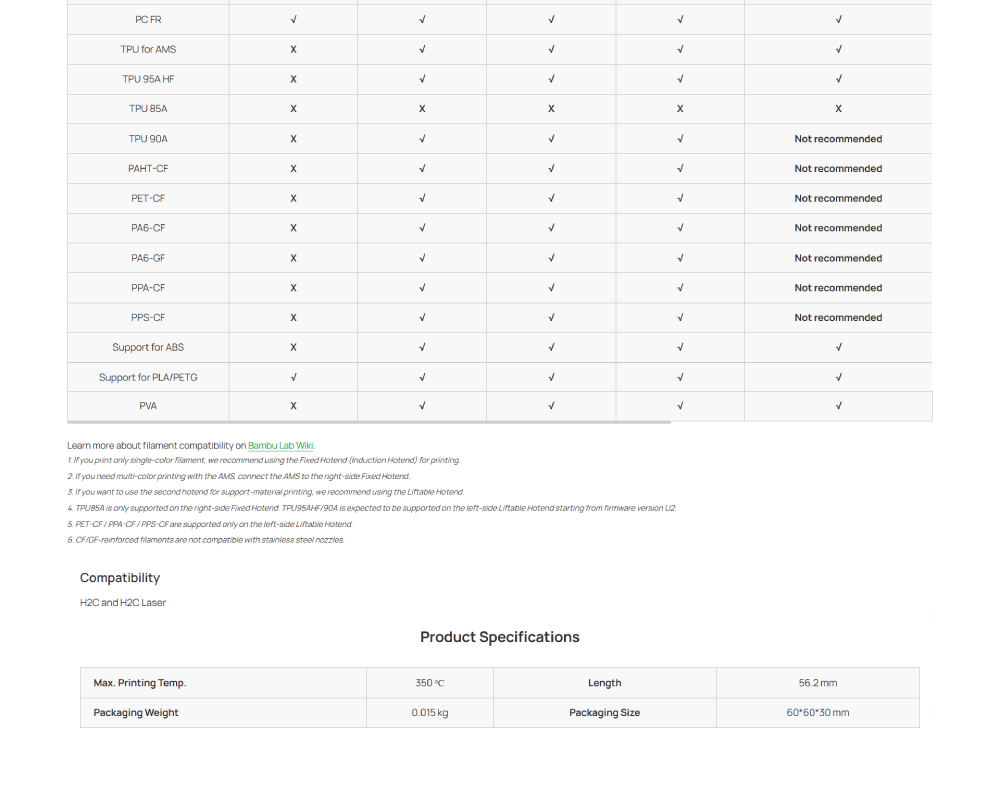Select the 'PVA' row label
This screenshot has height=786, width=1000.
coord(148,406)
